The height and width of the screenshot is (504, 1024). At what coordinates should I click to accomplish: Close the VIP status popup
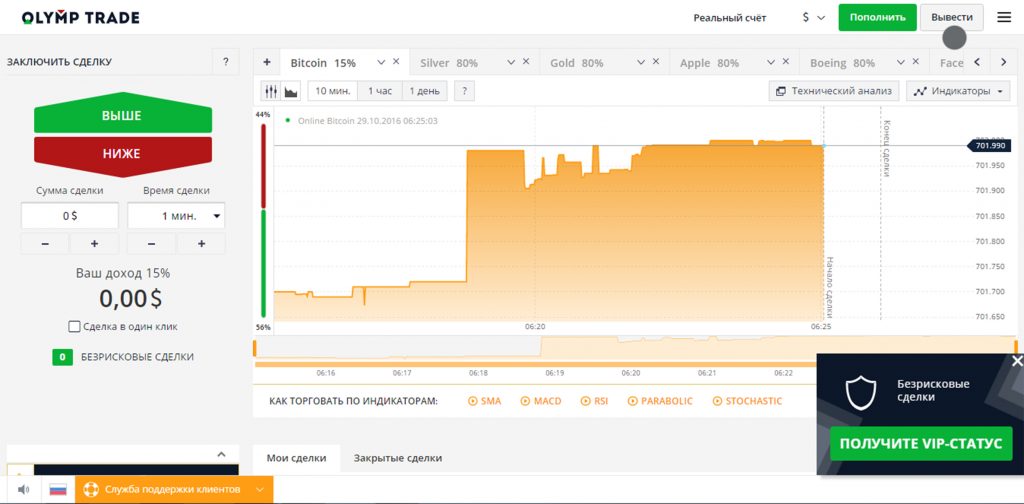coord(1016,361)
